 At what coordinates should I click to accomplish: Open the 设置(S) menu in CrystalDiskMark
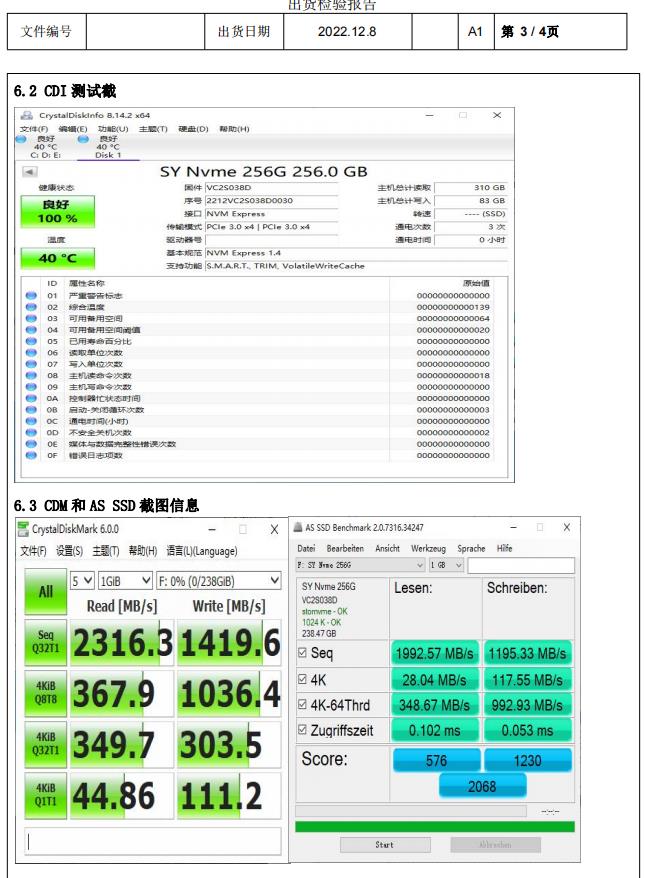coord(69,551)
